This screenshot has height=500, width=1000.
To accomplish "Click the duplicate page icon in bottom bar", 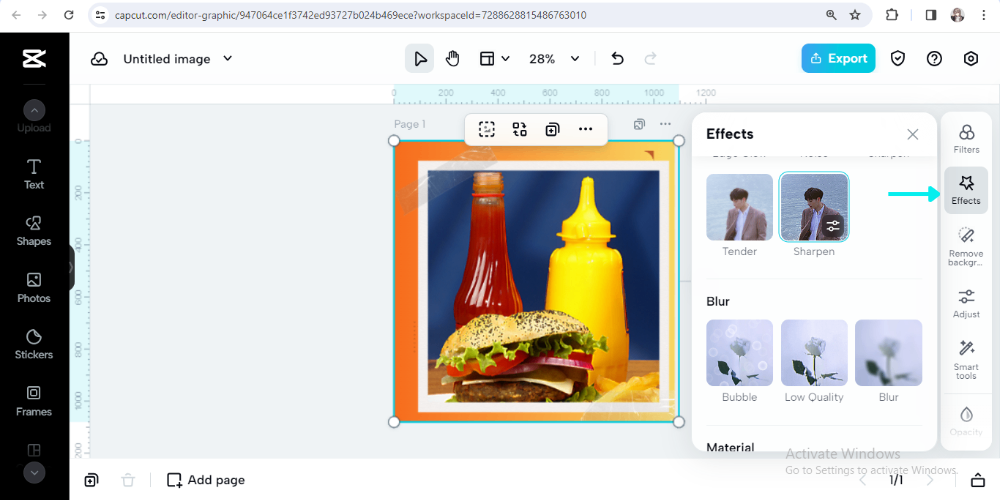I will [x=91, y=480].
